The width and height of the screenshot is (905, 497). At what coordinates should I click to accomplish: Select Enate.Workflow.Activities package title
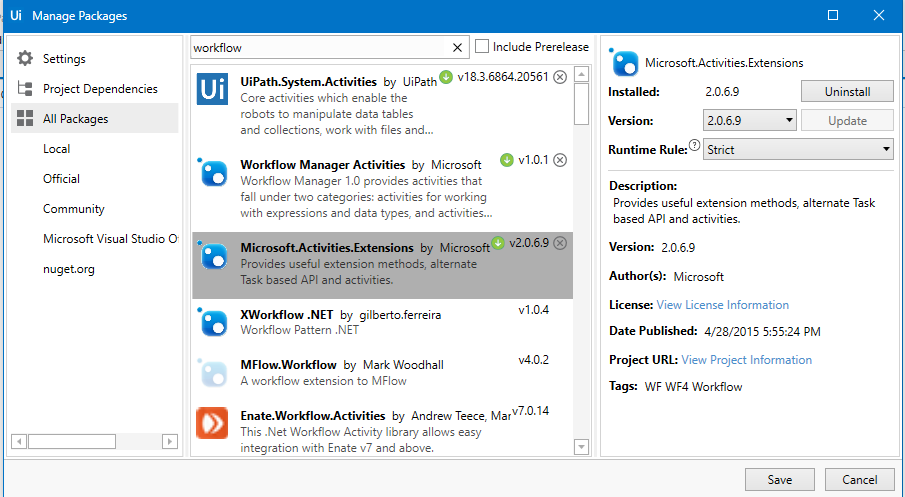pyautogui.click(x=312, y=416)
